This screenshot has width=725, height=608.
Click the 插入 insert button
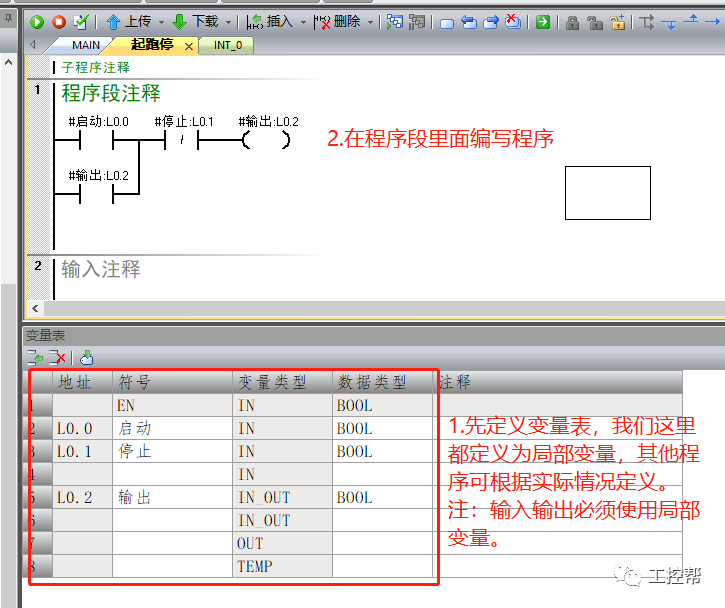click(270, 21)
